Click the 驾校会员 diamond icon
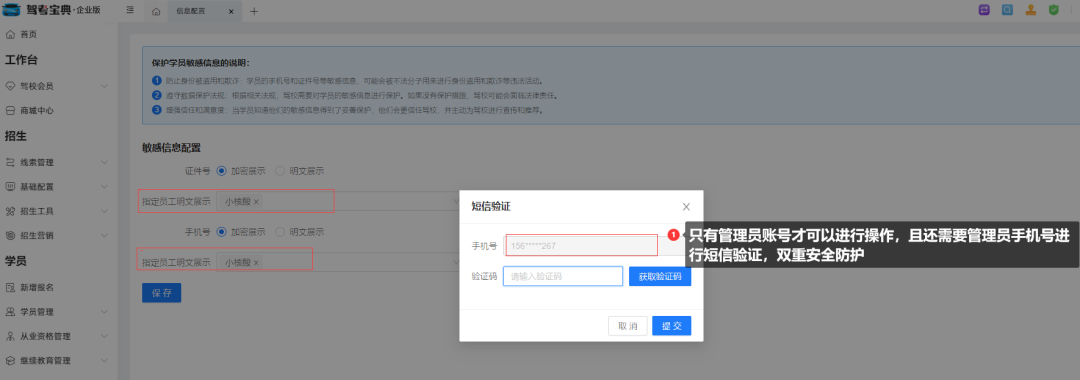Image resolution: width=1080 pixels, height=380 pixels. point(10,86)
